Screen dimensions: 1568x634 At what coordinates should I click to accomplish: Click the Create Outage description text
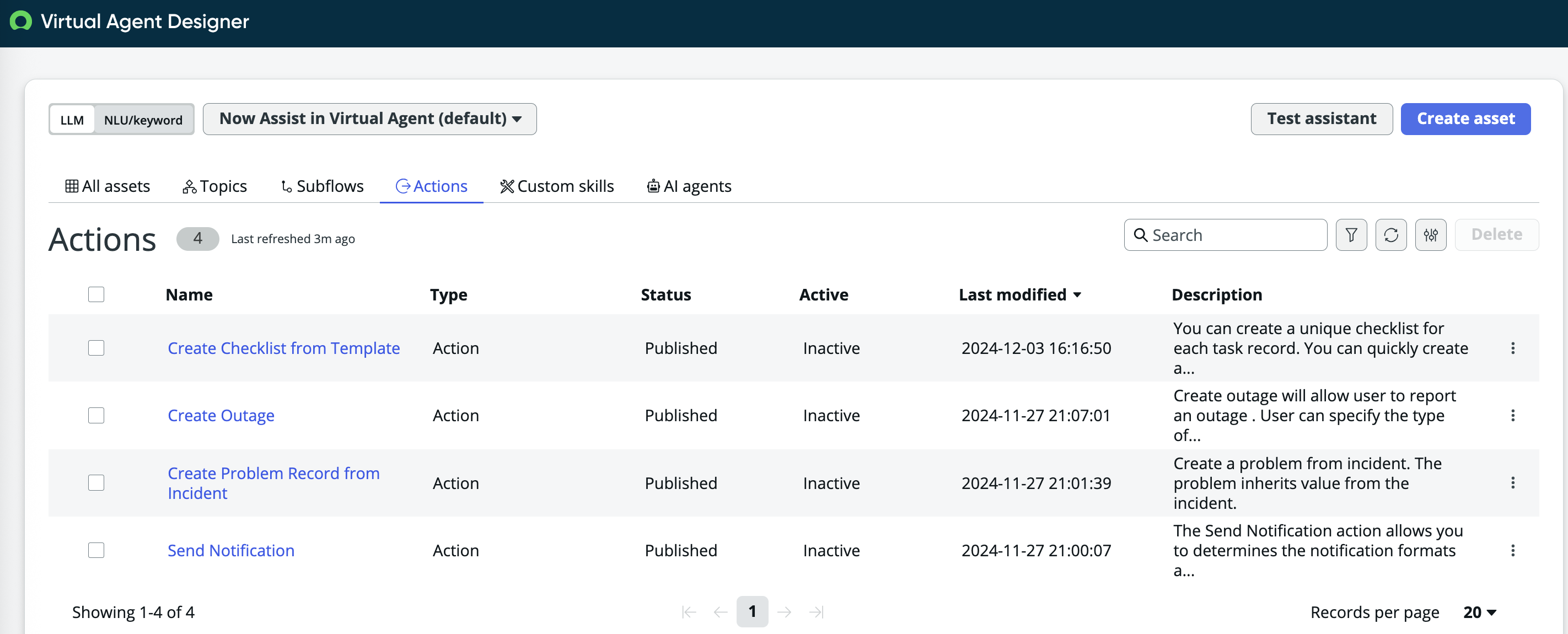(x=1314, y=416)
